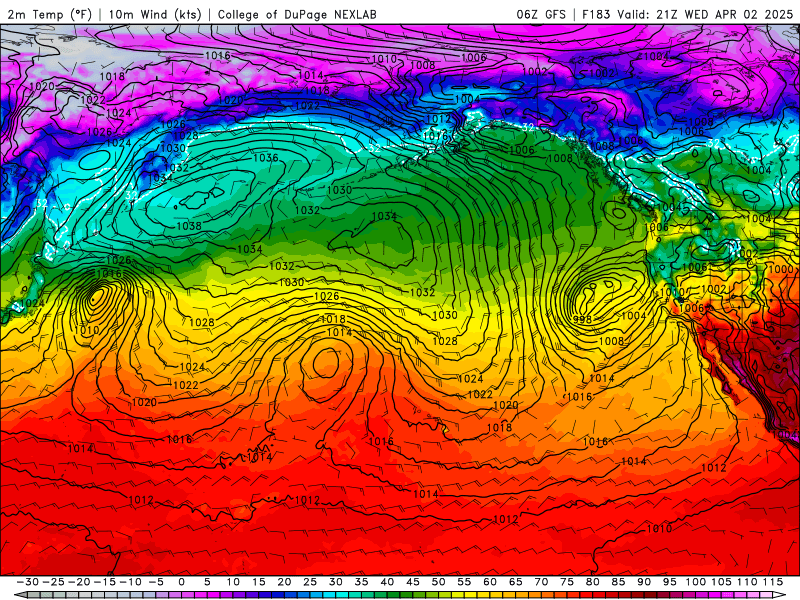Click the "95" value on the temperature scale

(x=670, y=582)
